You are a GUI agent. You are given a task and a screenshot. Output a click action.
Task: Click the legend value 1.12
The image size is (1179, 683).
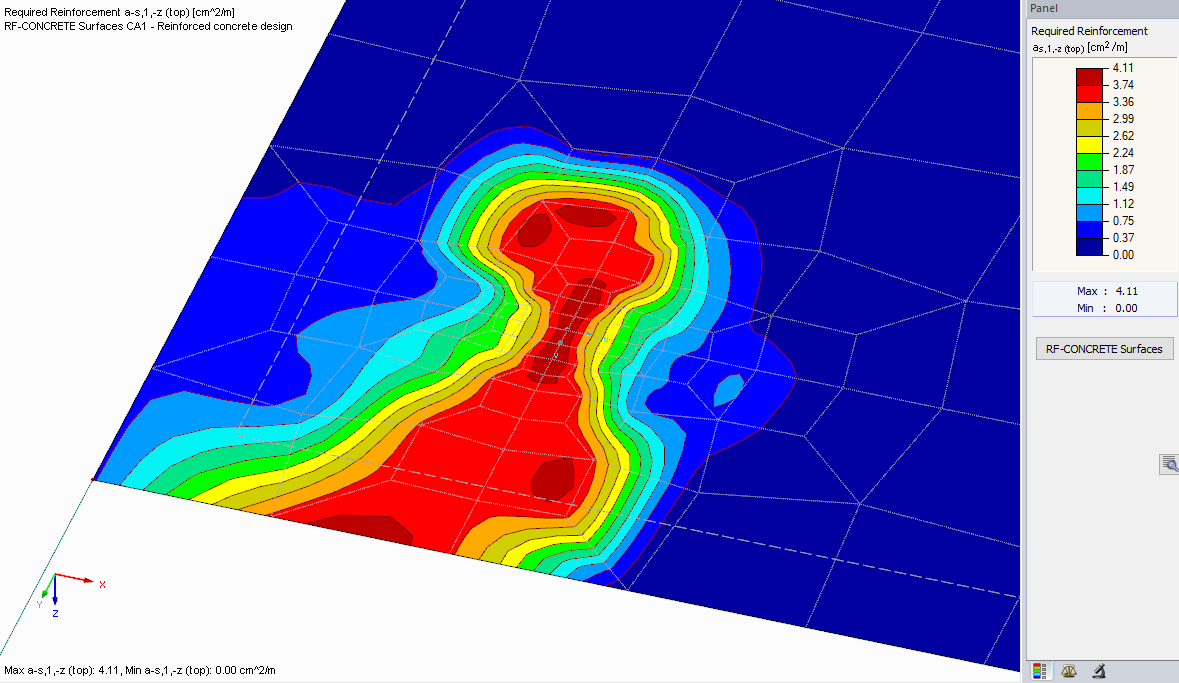[x=1123, y=204]
